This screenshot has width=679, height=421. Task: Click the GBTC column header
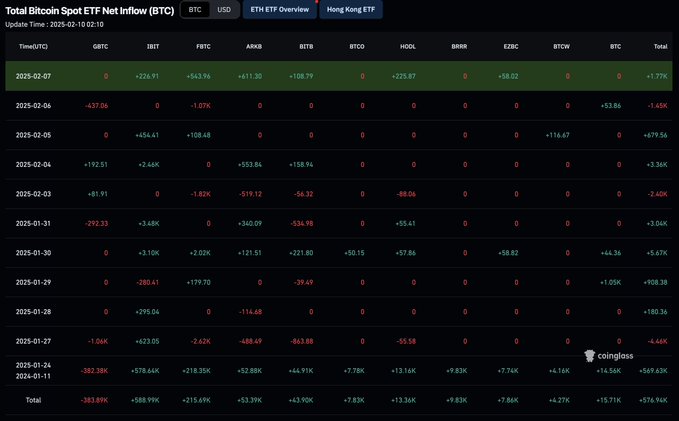(100, 47)
